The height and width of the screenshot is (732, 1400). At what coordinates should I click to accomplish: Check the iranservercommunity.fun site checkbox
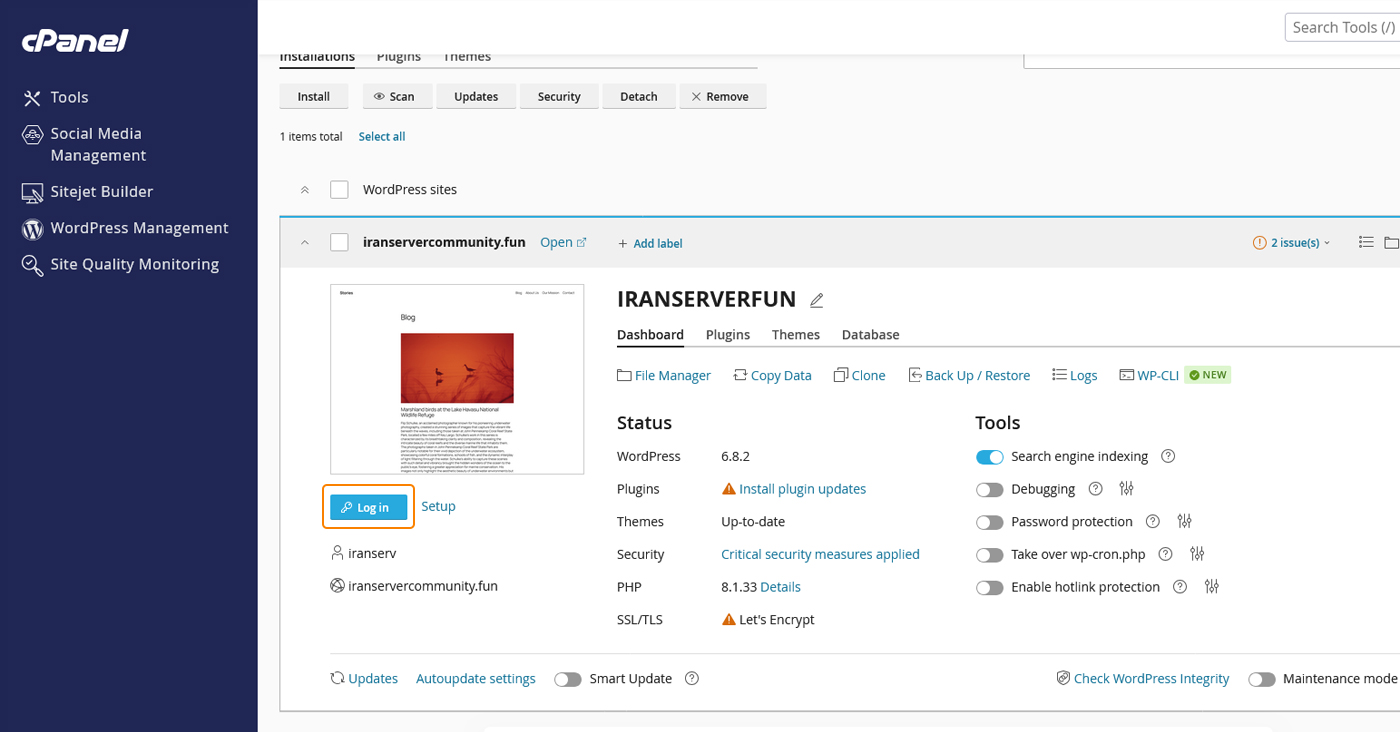(x=340, y=242)
